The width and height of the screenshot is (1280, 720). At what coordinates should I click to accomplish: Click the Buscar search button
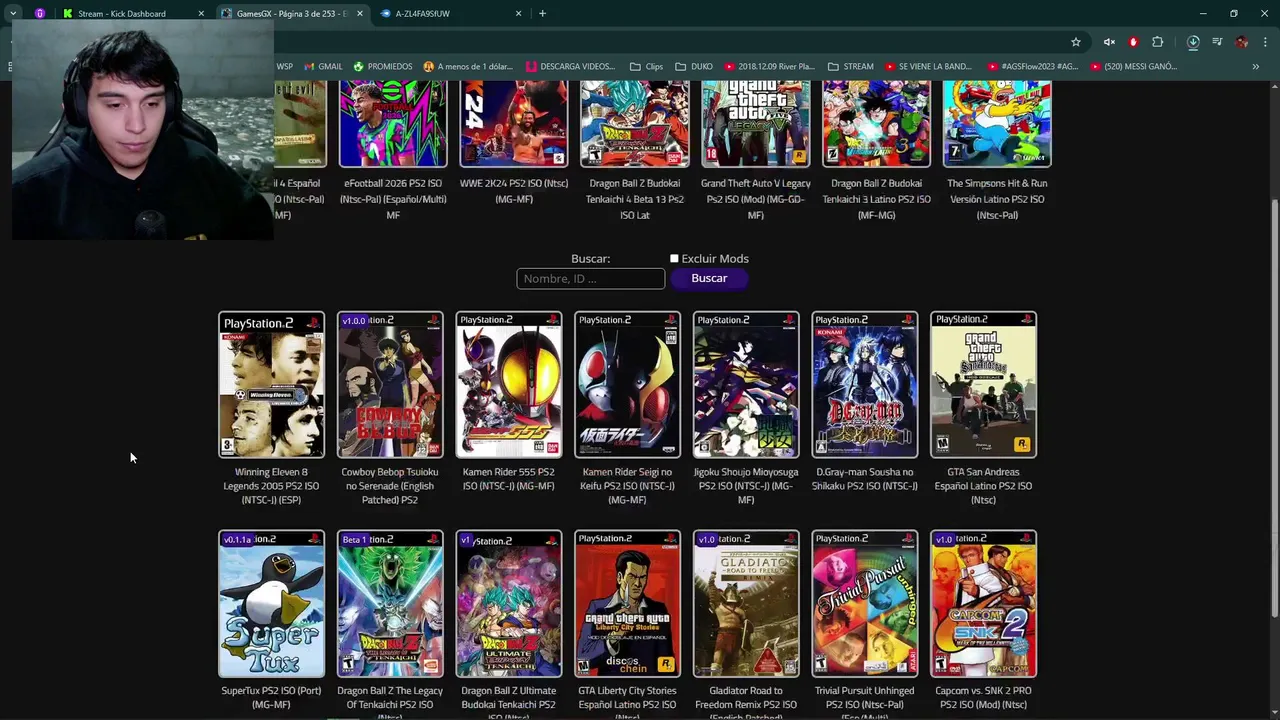709,278
